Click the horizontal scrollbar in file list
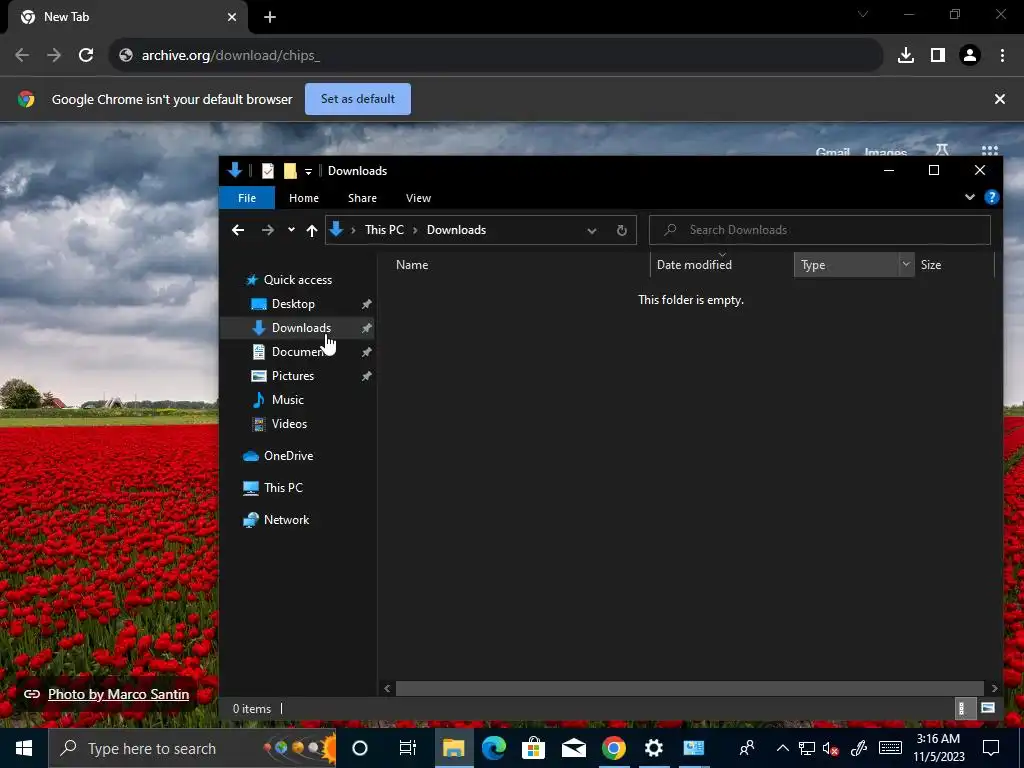1024x768 pixels. coord(690,688)
